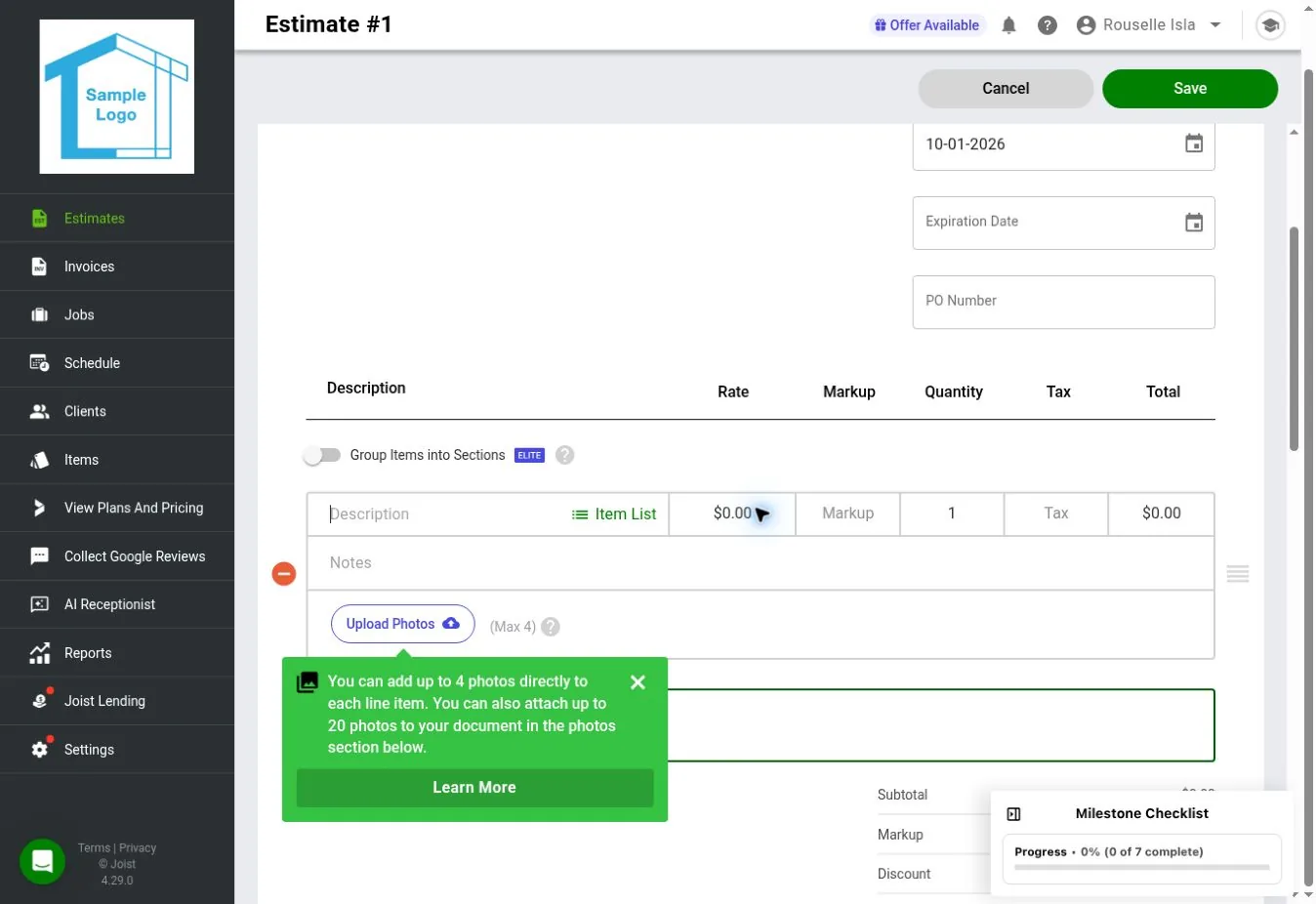Viewport: 1316px width, 904px height.
Task: Navigate to Clients in the sidebar
Action: 117,411
